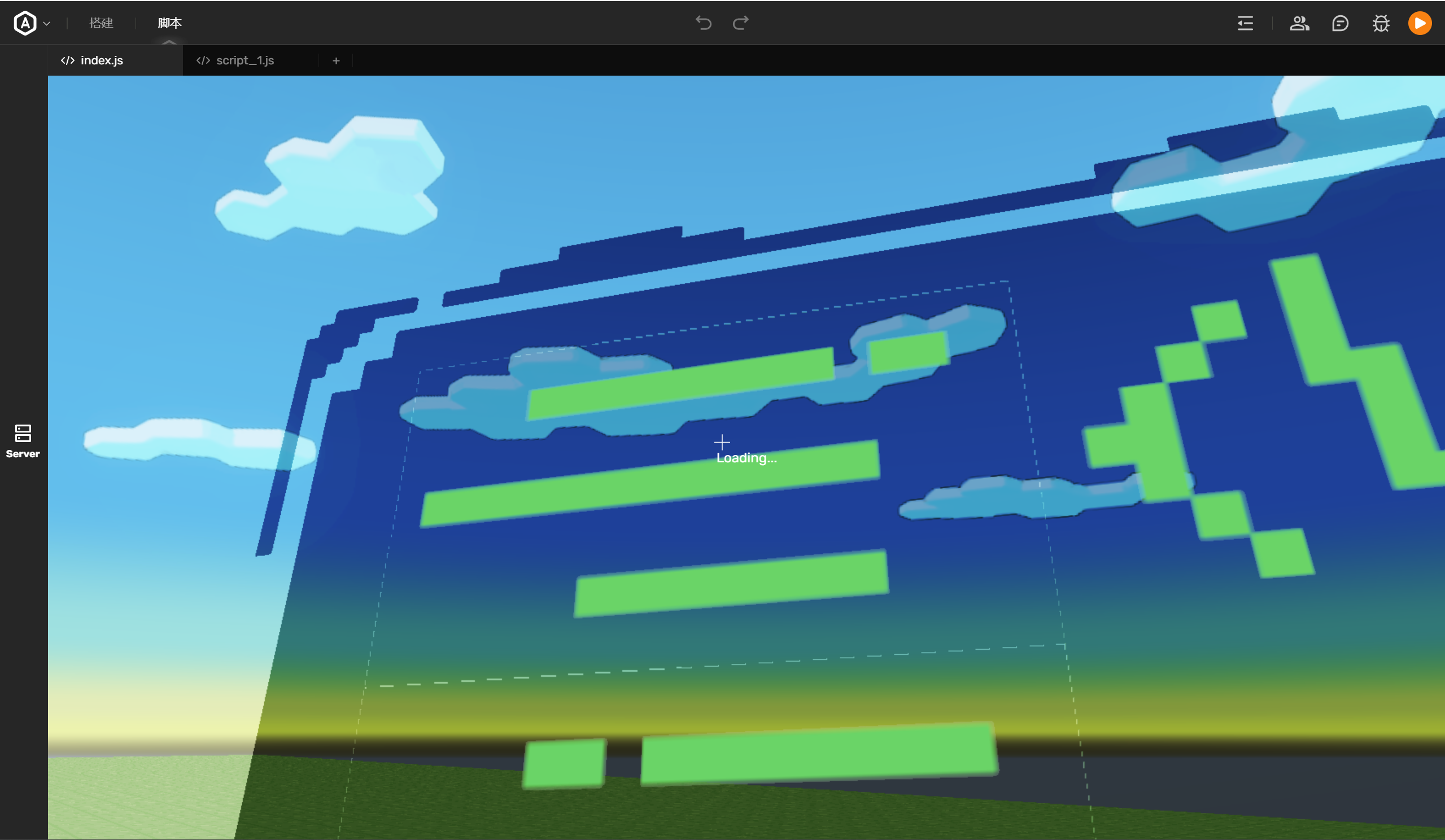Image resolution: width=1445 pixels, height=840 pixels.
Task: Switch to the 搭建 tab
Action: click(x=102, y=23)
